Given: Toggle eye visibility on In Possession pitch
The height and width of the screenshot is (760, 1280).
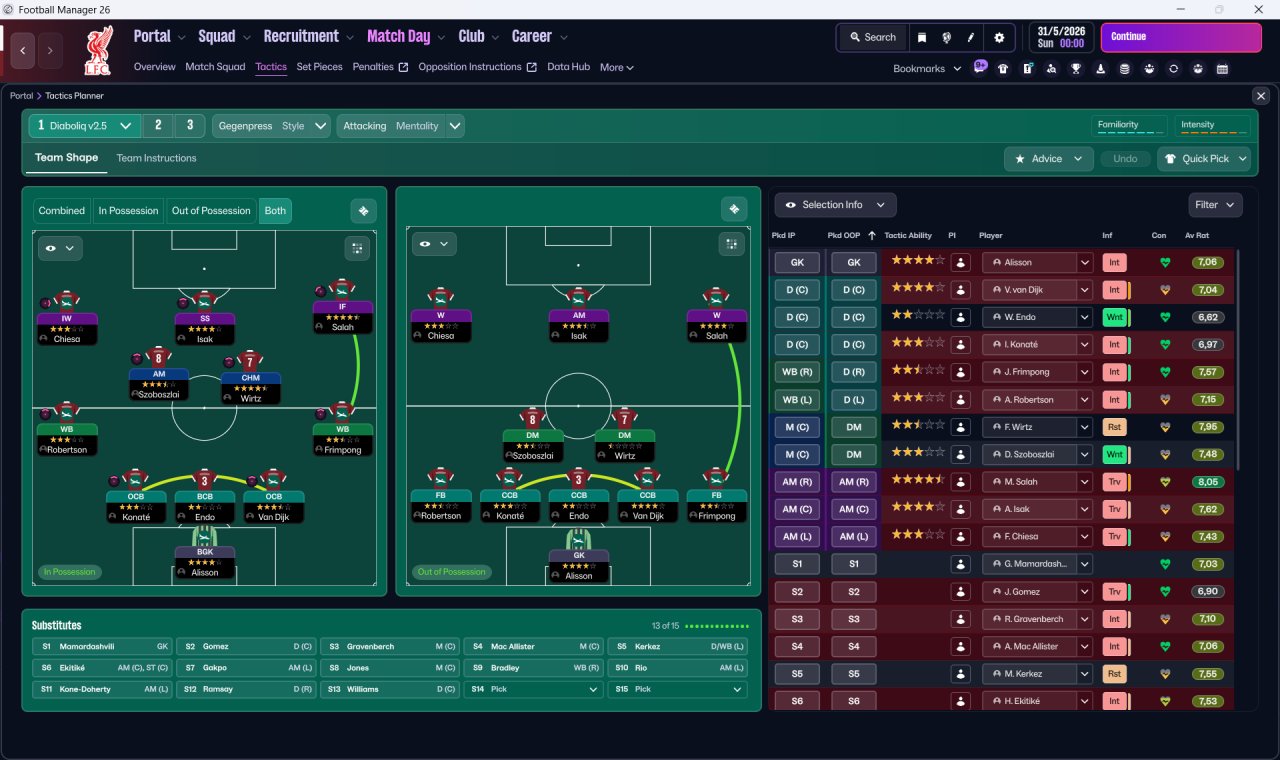Looking at the screenshot, I should [x=60, y=248].
